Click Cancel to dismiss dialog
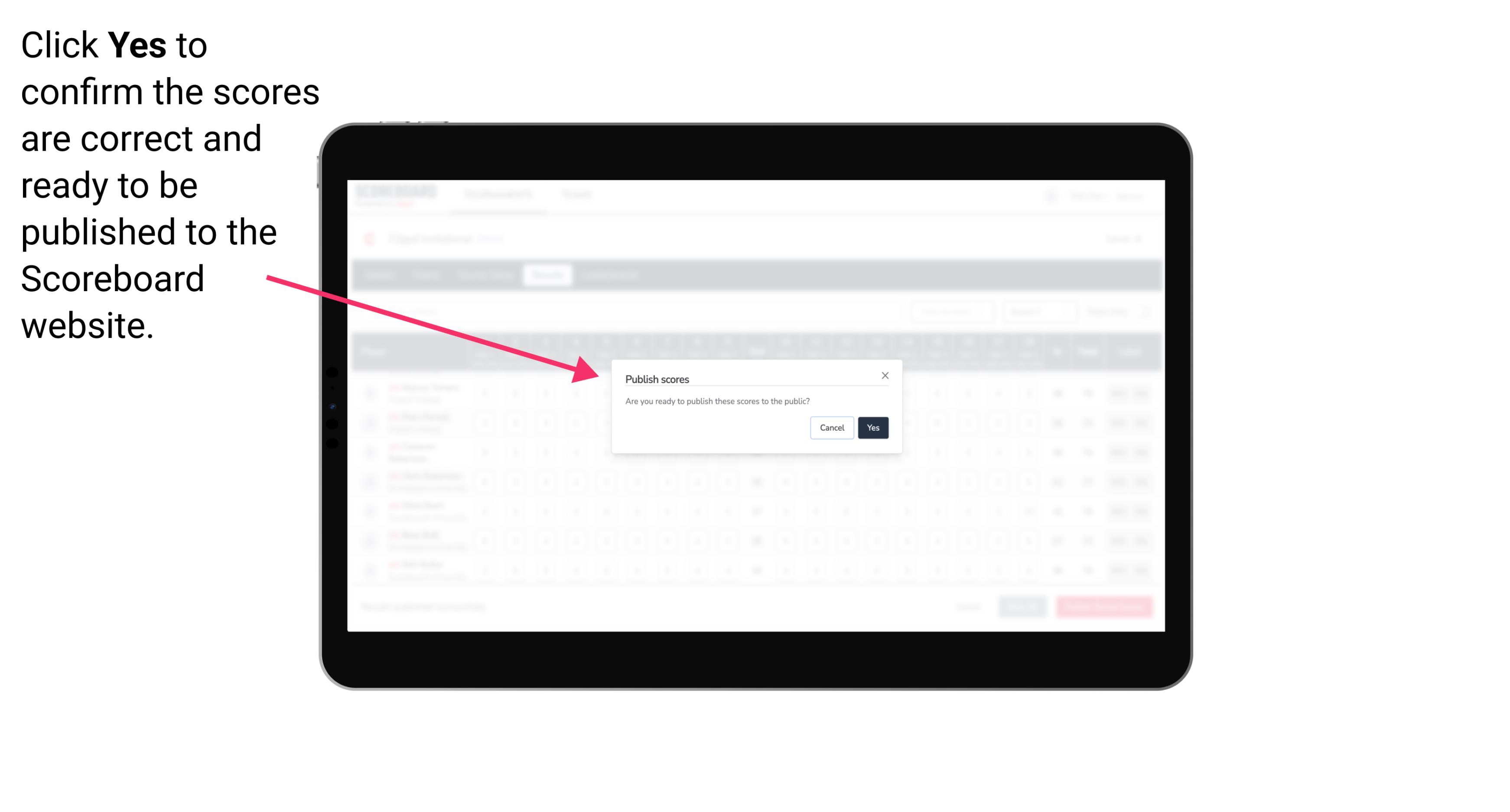 tap(832, 427)
